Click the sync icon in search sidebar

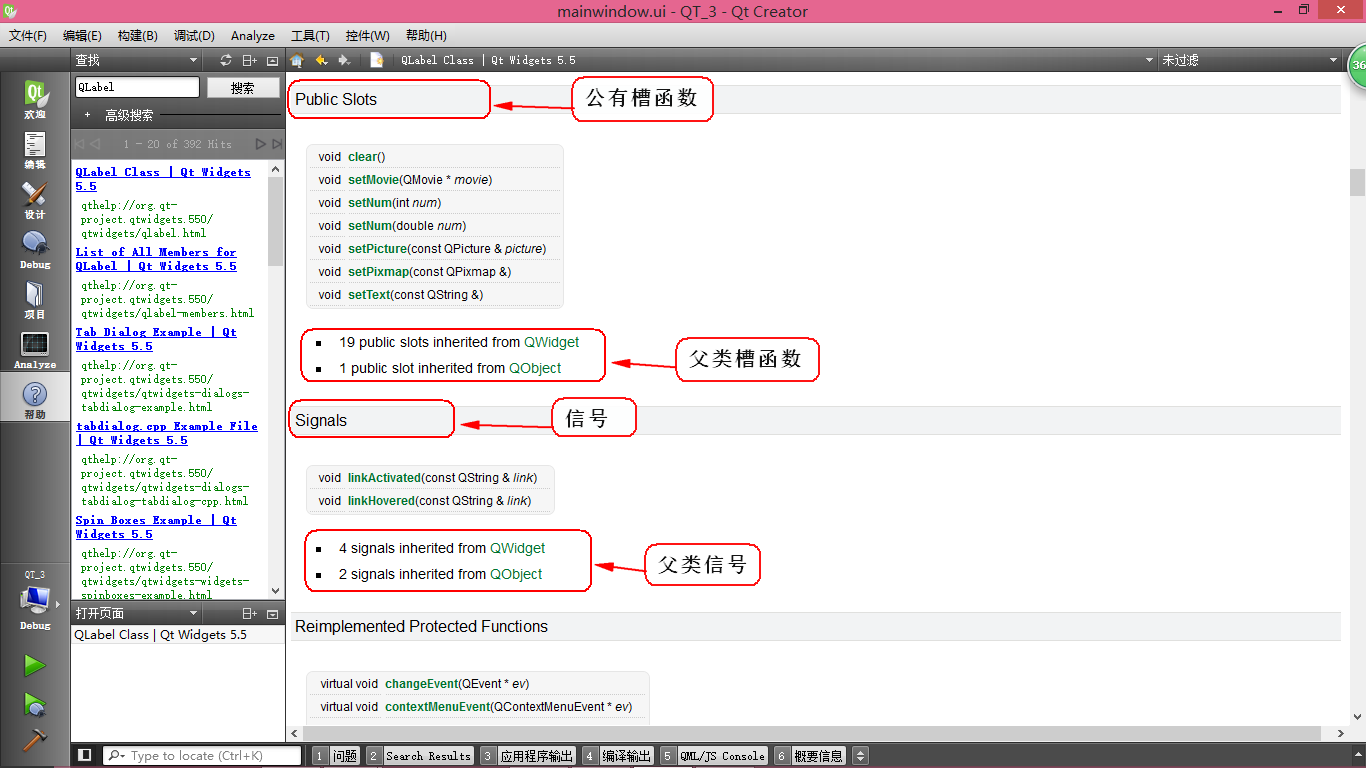(x=226, y=60)
